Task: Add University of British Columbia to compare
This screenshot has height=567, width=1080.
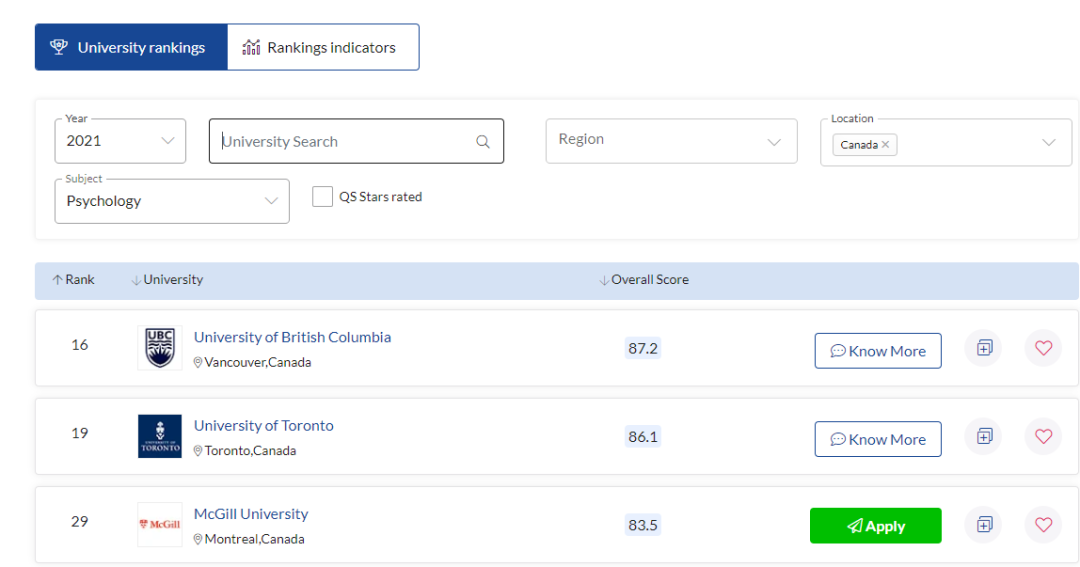Action: 984,348
